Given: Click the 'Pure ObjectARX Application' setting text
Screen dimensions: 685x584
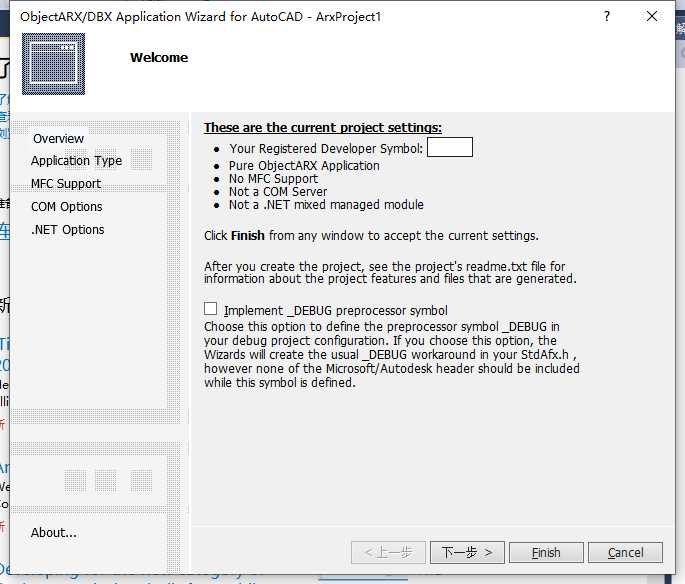Looking at the screenshot, I should (x=304, y=166).
